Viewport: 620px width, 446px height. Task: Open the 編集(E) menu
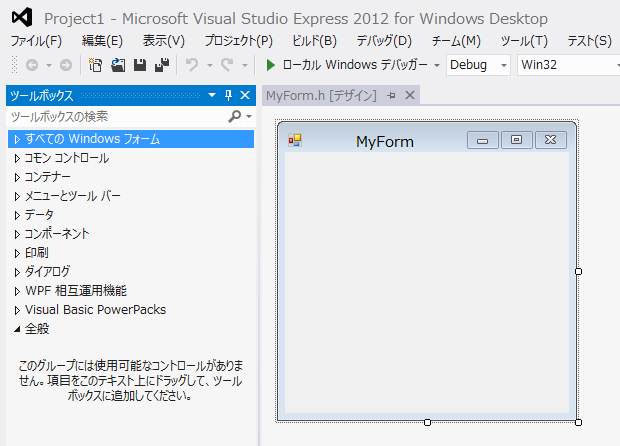click(102, 41)
